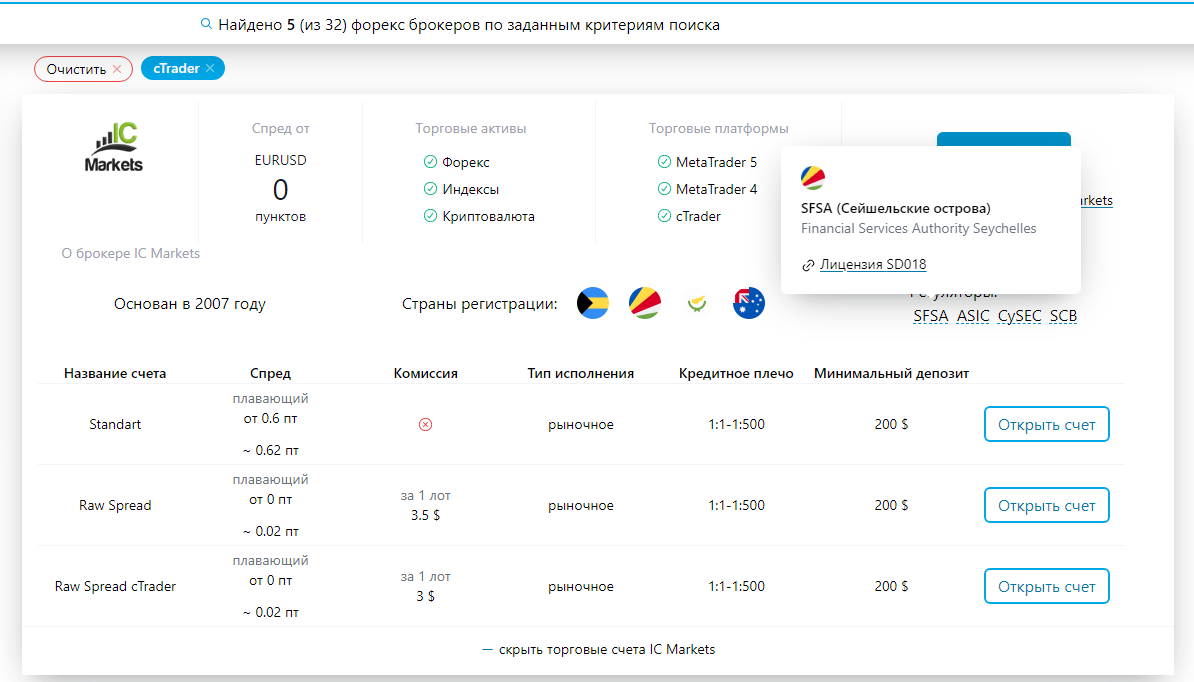The width and height of the screenshot is (1194, 682).
Task: Click the Тип исполнения column header
Action: click(x=581, y=374)
